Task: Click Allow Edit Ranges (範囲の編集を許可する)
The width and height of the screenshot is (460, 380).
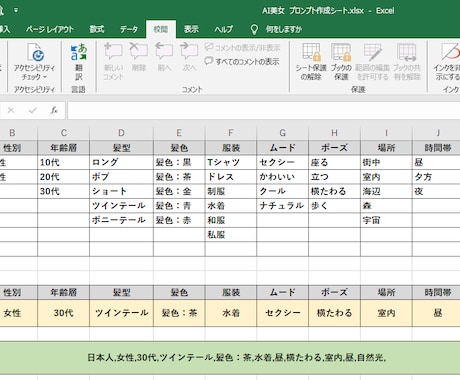Action: (x=372, y=62)
